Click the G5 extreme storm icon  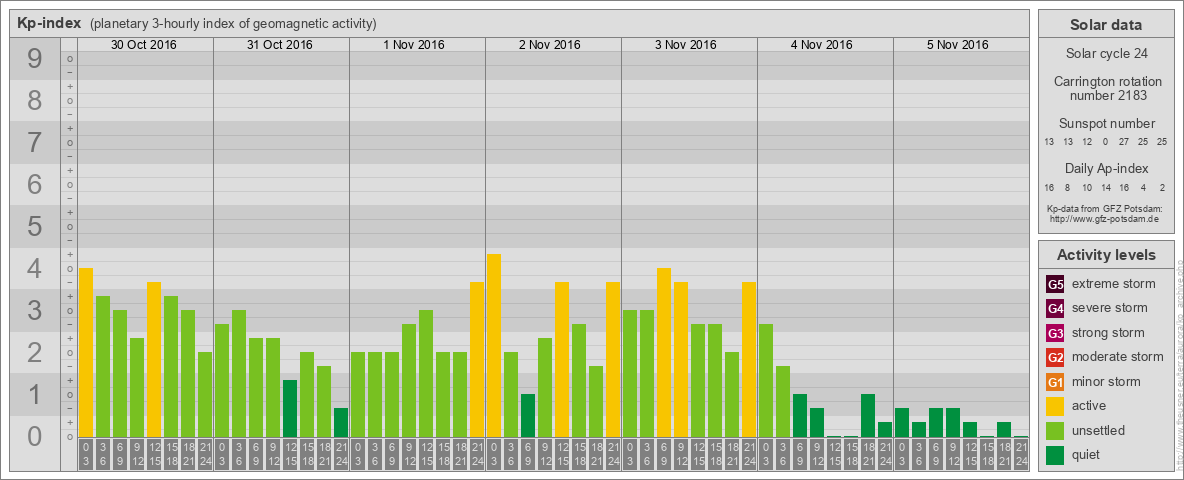tap(1055, 284)
